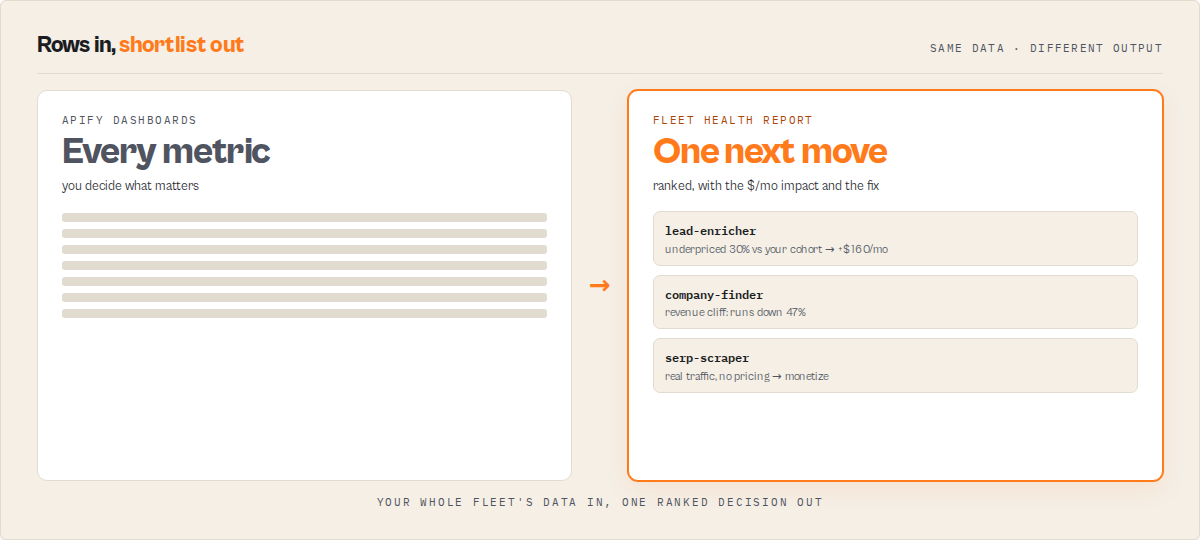Choose the serp-scraper monetize card

click(x=895, y=365)
